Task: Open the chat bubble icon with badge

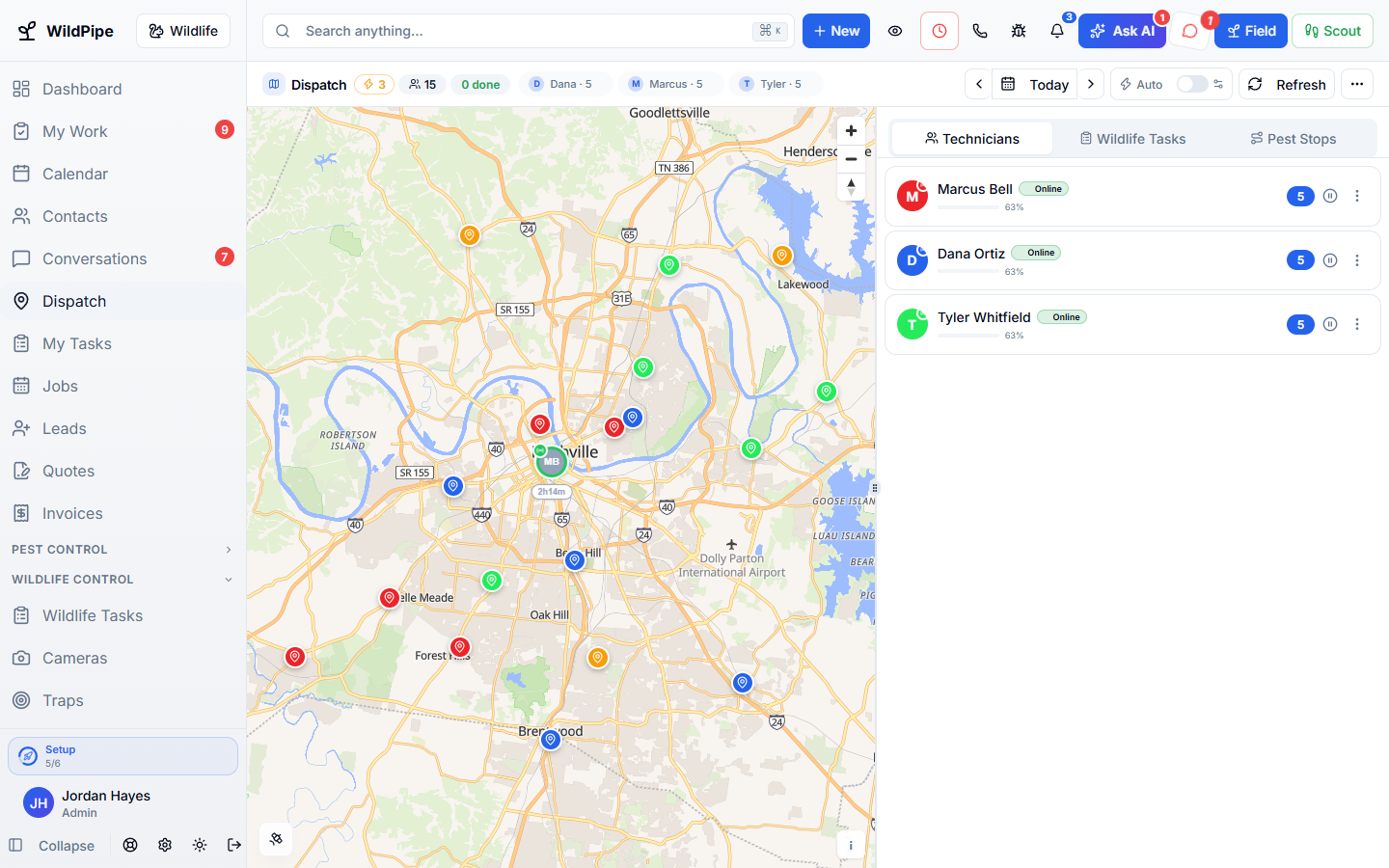Action: tap(1190, 31)
